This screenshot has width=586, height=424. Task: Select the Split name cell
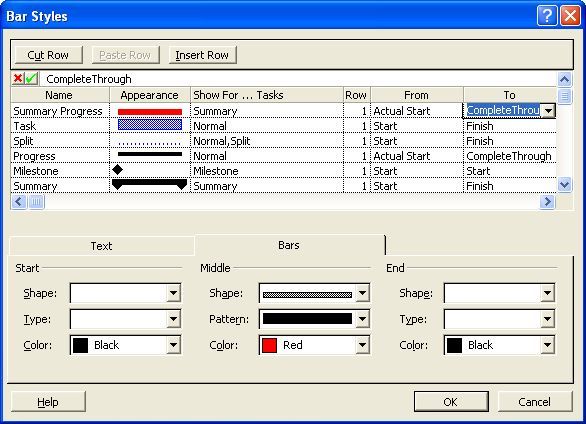(60, 141)
